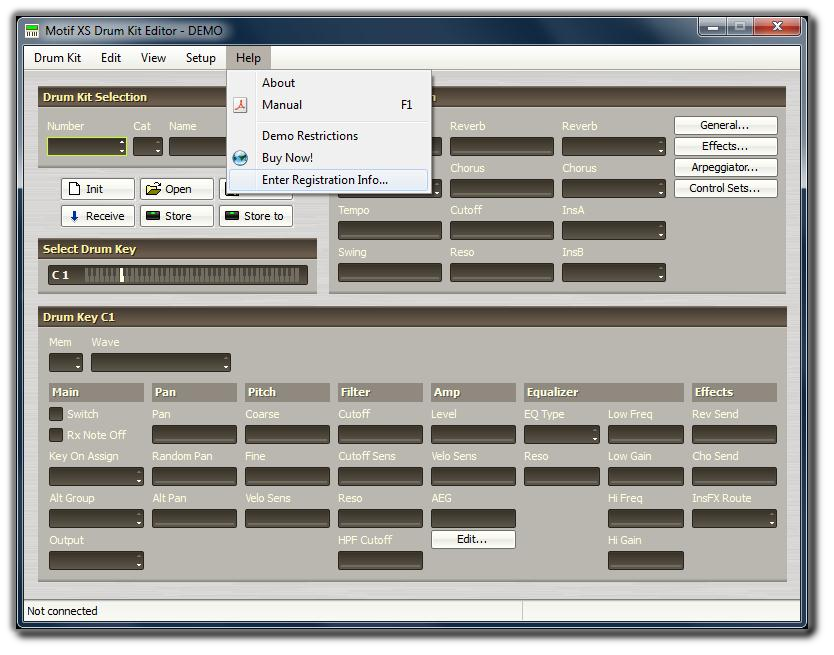Click the globe icon beside Buy Now!

coord(240,158)
